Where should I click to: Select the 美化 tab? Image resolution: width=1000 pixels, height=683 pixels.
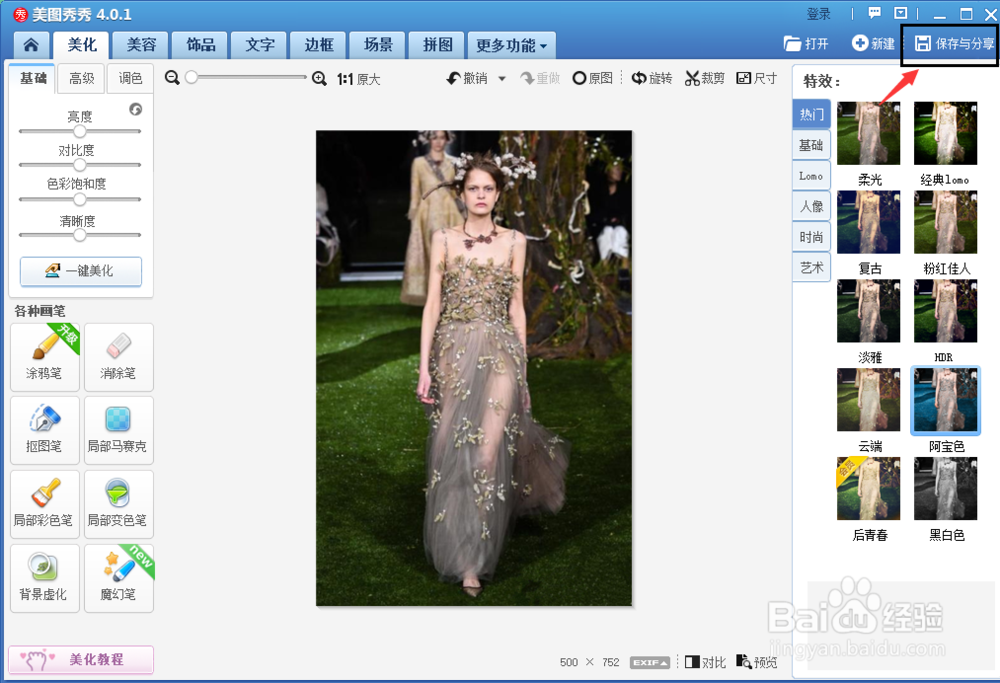click(x=82, y=45)
